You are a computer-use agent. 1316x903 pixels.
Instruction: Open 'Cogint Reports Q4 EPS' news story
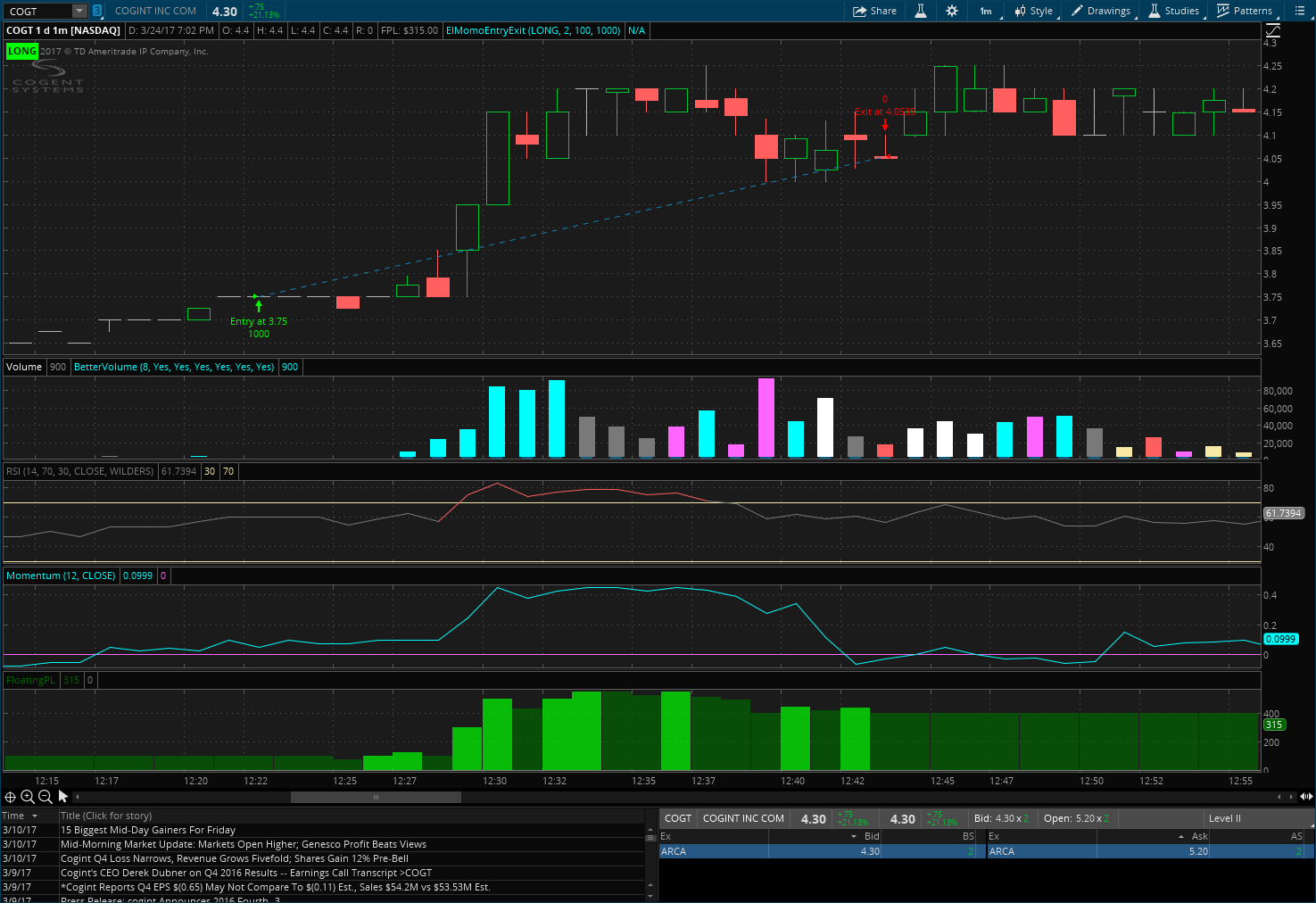[x=276, y=887]
